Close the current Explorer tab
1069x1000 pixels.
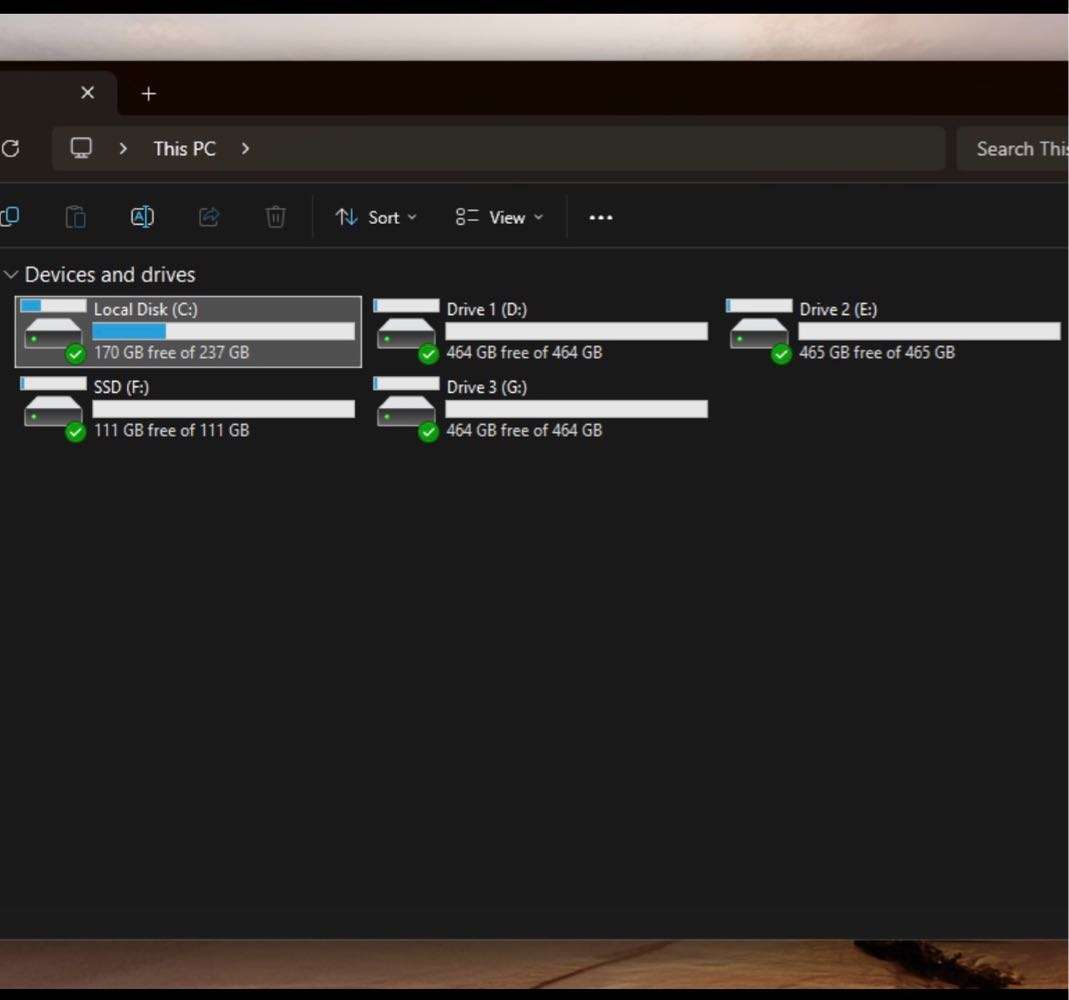(x=87, y=93)
